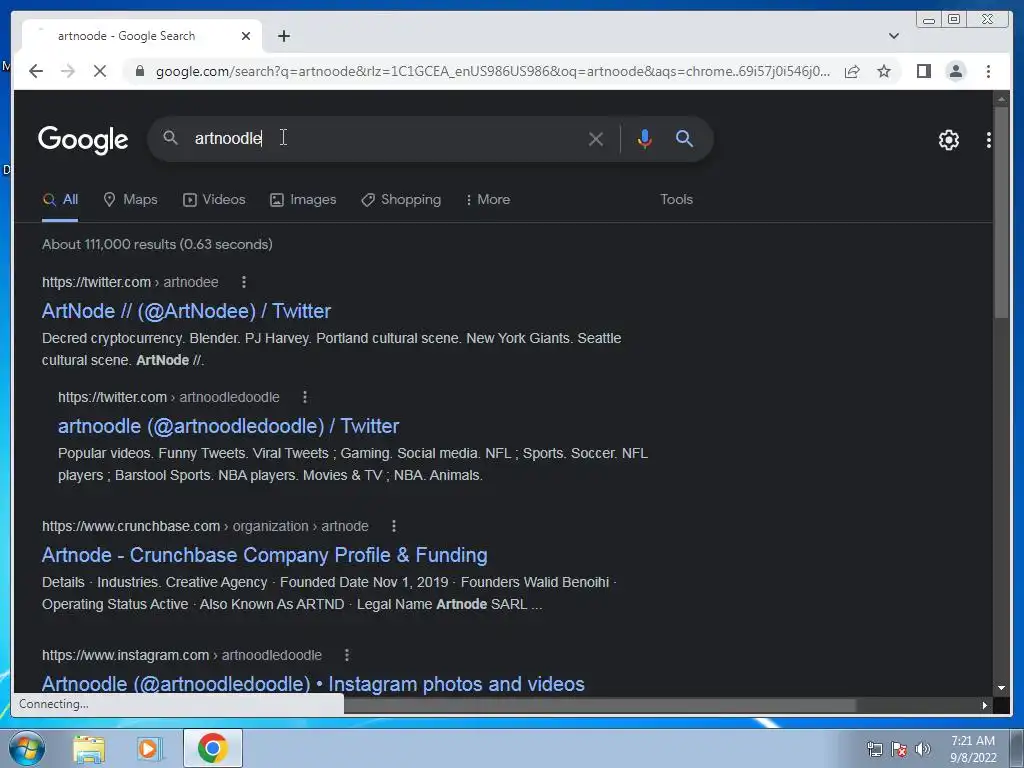The width and height of the screenshot is (1024, 768).
Task: Switch to Maps results
Action: point(131,200)
